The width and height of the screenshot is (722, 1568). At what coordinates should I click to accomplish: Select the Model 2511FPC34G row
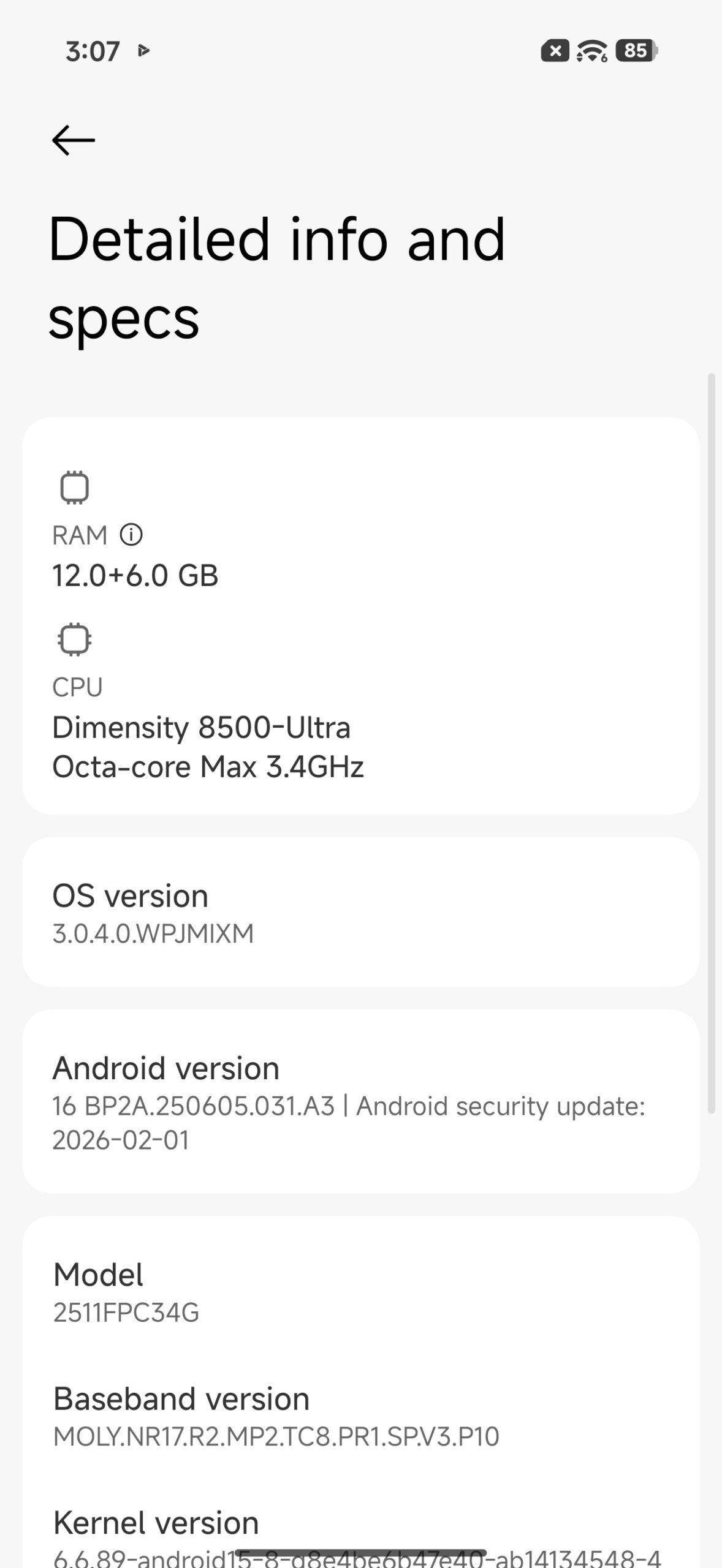pos(360,1291)
